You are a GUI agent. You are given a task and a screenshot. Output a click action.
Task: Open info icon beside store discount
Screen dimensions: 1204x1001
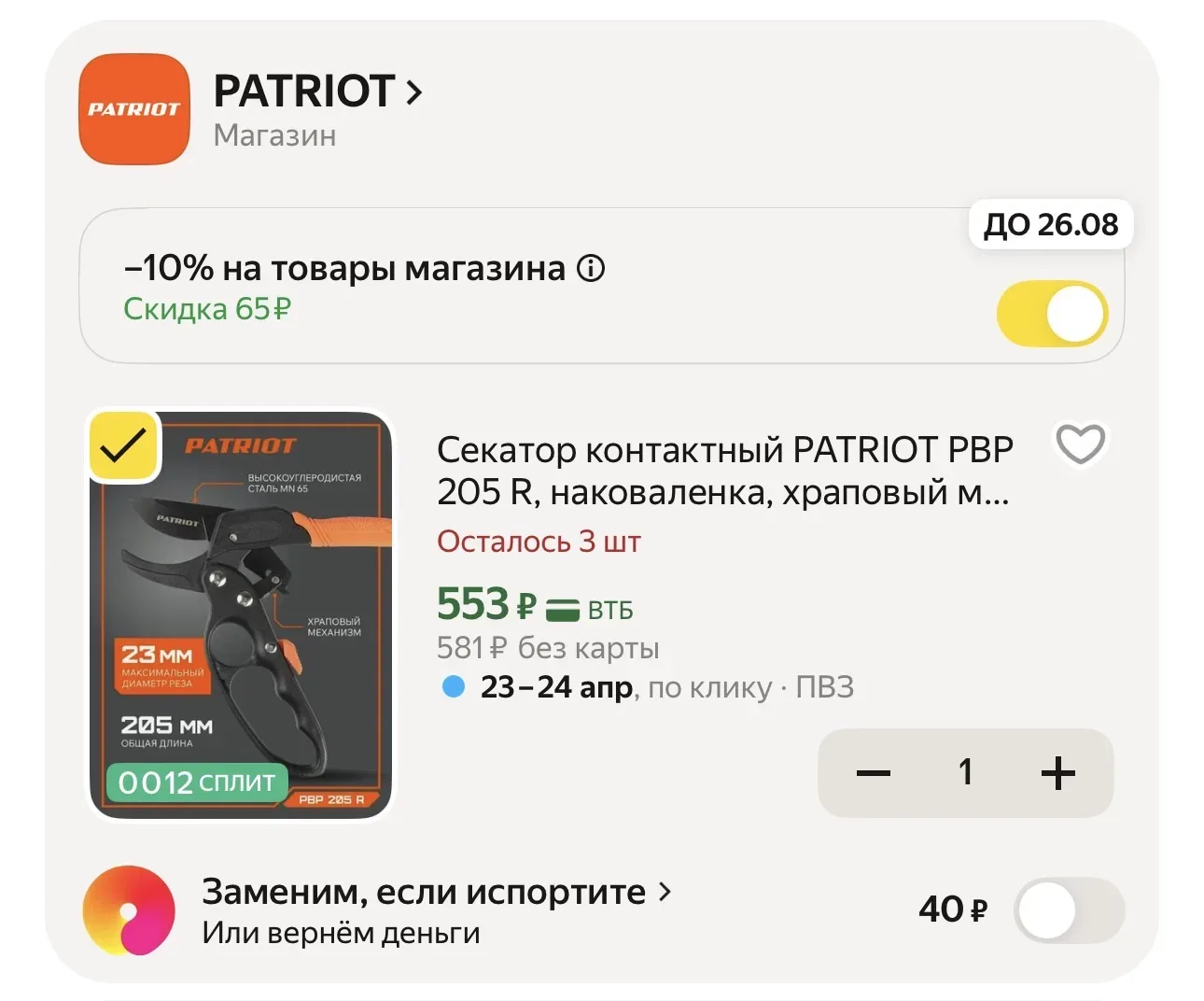pyautogui.click(x=590, y=269)
